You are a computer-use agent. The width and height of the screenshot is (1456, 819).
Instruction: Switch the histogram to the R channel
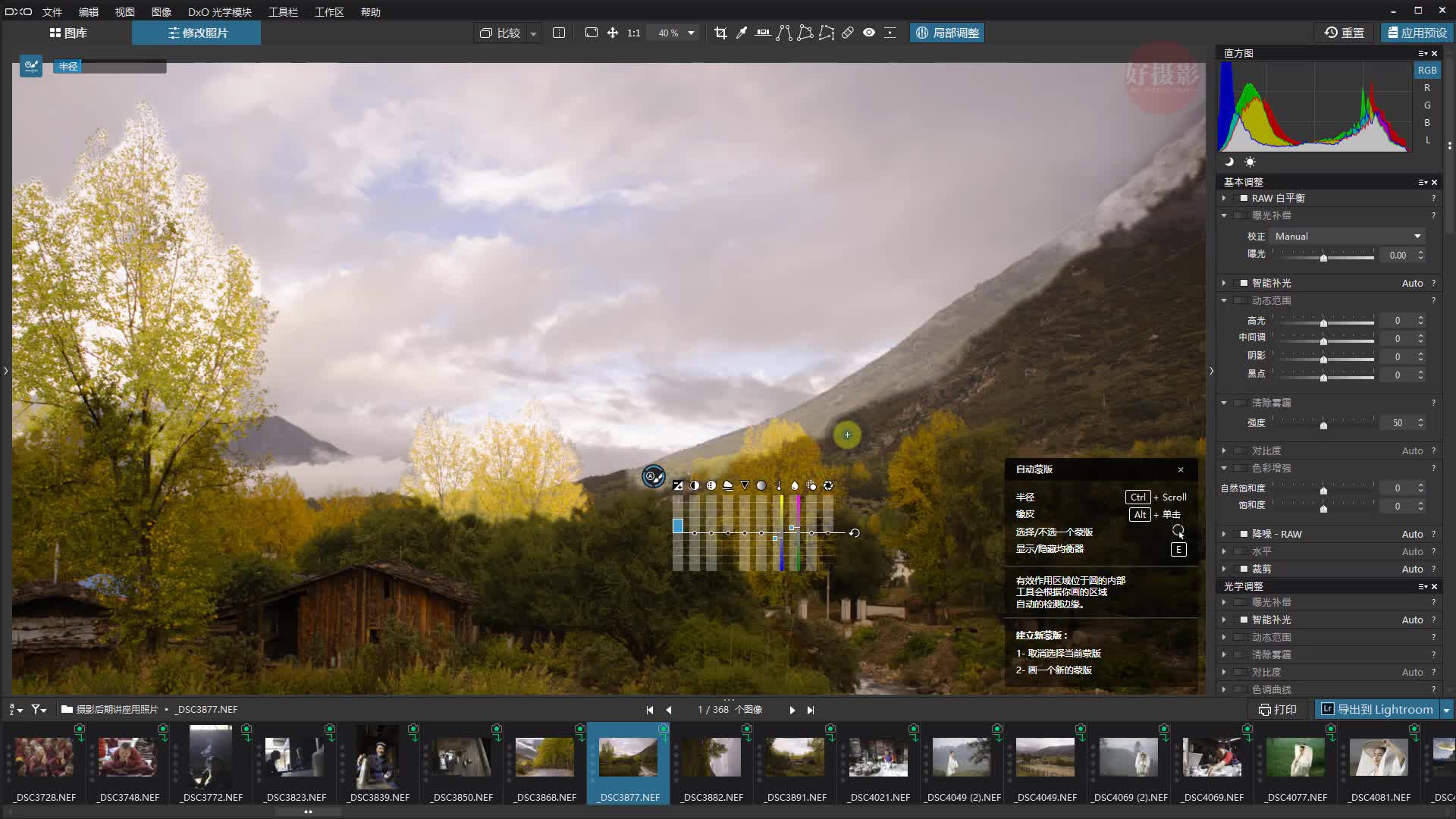point(1427,87)
